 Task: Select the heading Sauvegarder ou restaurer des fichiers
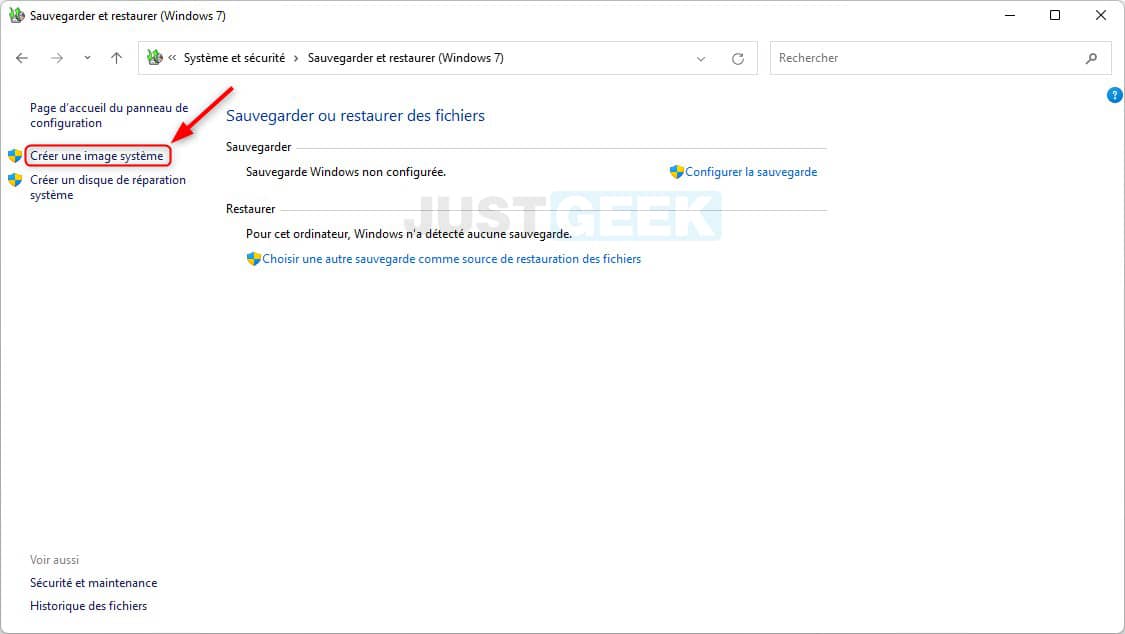pos(355,115)
